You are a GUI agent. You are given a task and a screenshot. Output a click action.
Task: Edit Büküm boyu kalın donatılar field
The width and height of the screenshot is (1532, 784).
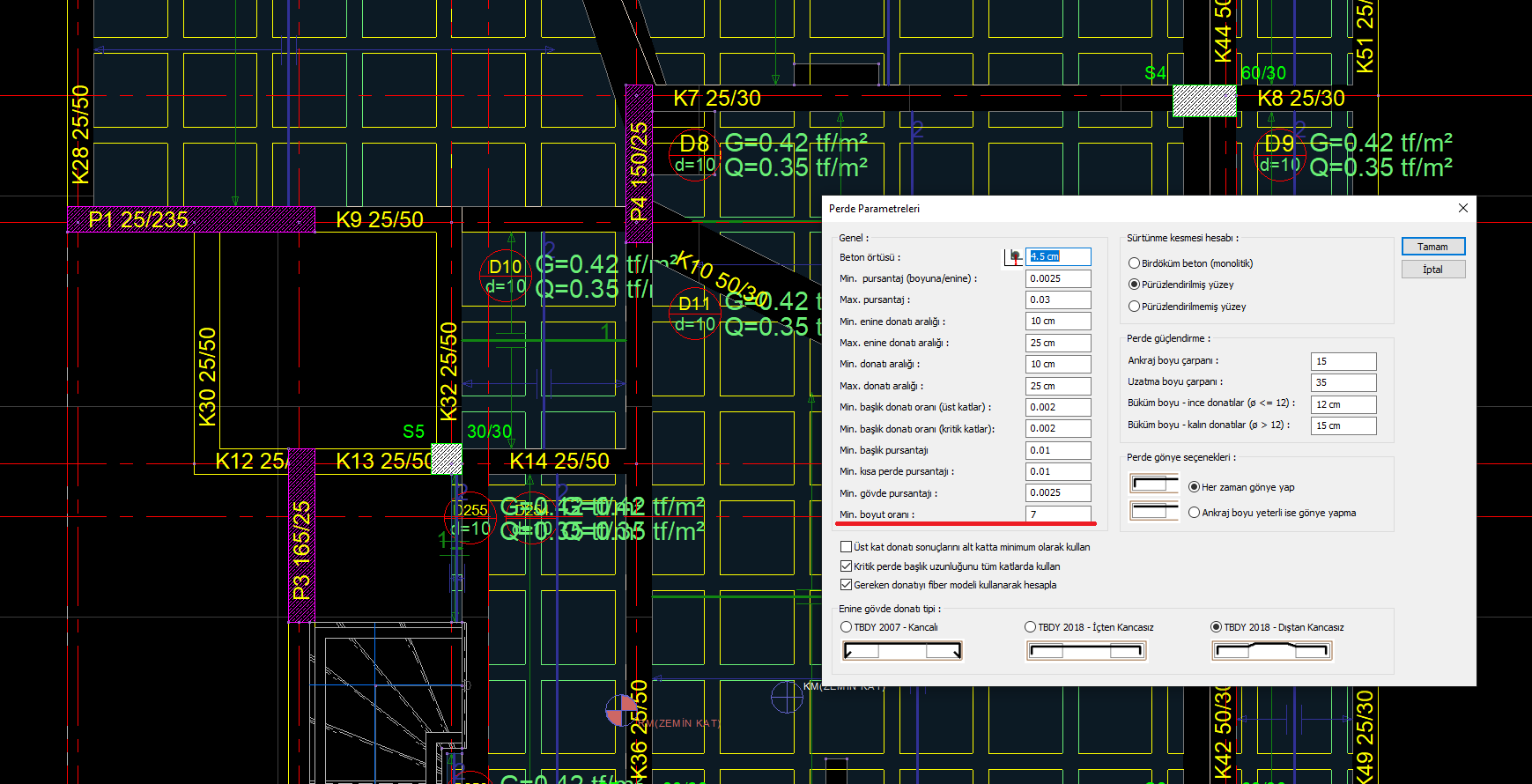point(1343,425)
